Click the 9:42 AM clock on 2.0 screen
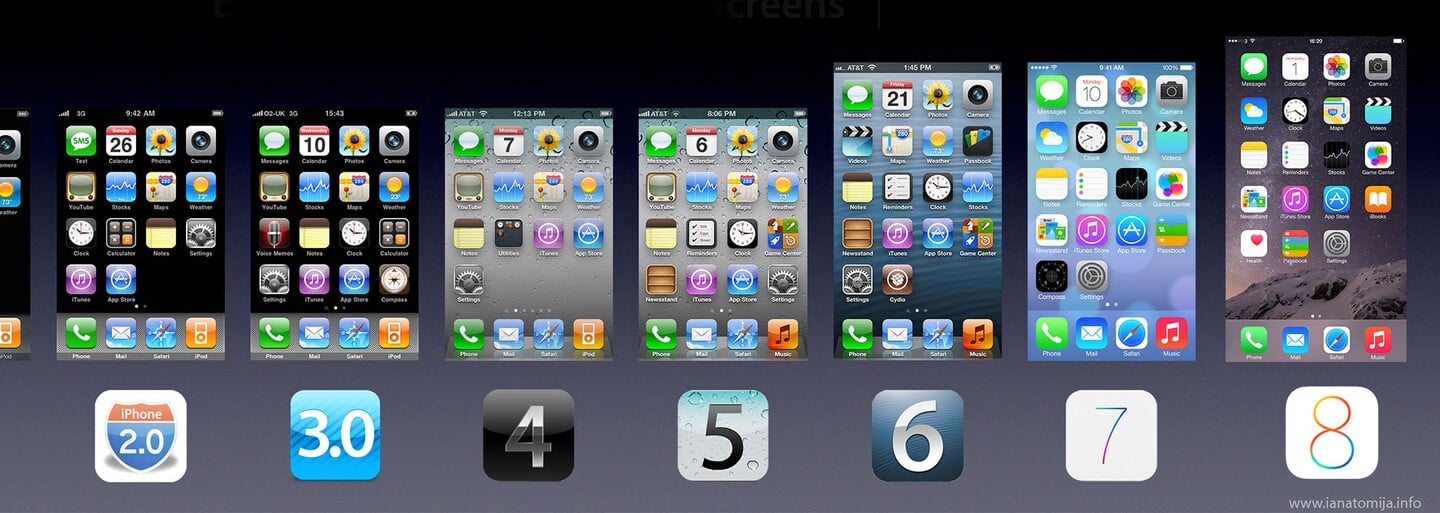Viewport: 1440px width, 513px height. click(x=140, y=113)
